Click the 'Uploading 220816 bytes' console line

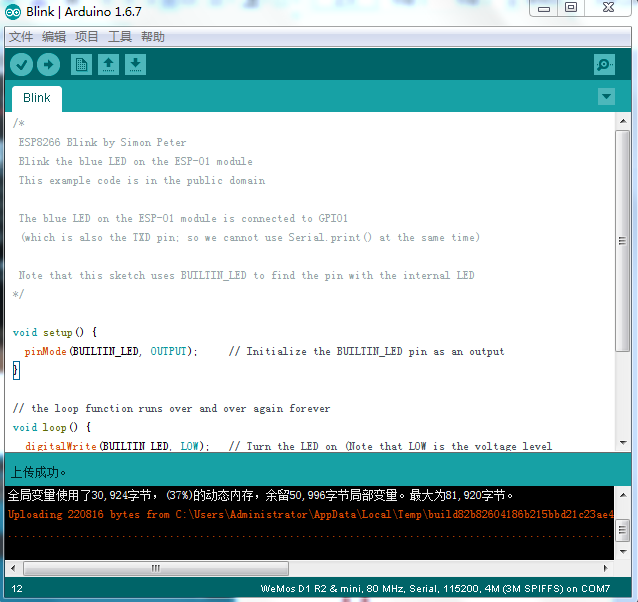tap(310, 514)
